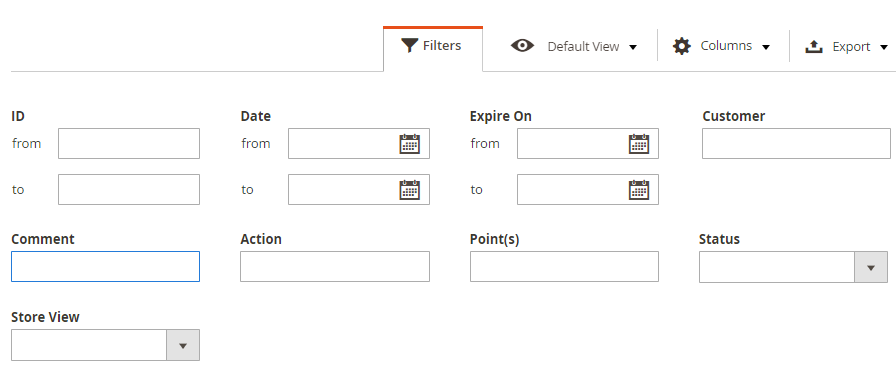Viewport: 896px width, 375px height.
Task: Open calendar for Date to field
Action: pos(409,190)
